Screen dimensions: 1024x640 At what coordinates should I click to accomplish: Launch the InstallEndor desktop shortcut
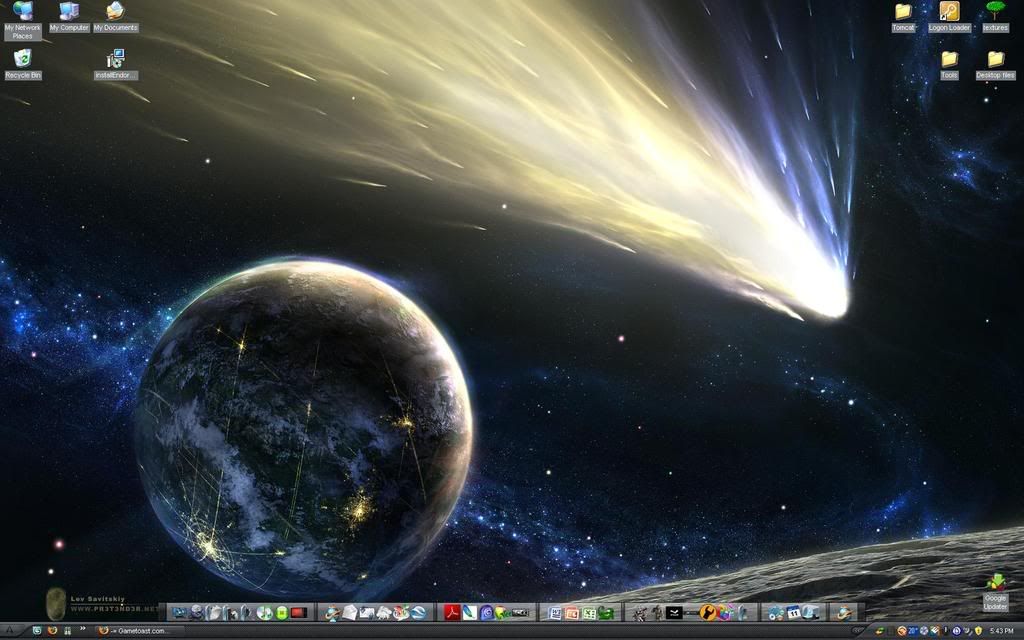pyautogui.click(x=115, y=64)
